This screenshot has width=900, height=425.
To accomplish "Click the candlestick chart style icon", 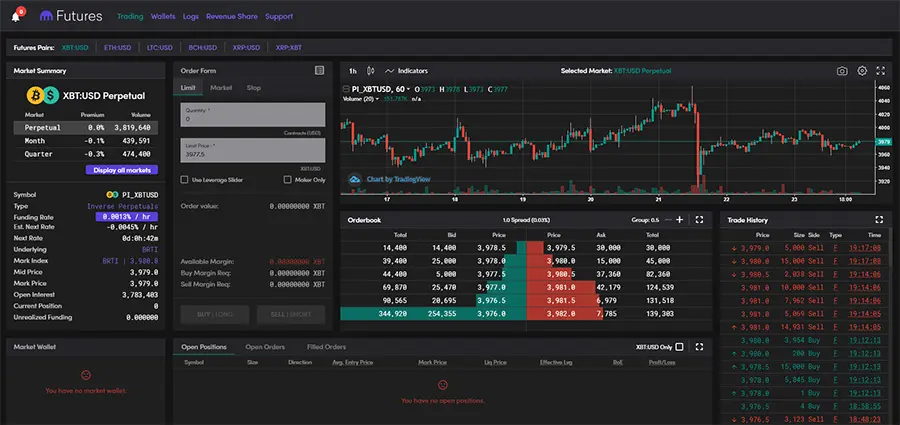I will 371,71.
